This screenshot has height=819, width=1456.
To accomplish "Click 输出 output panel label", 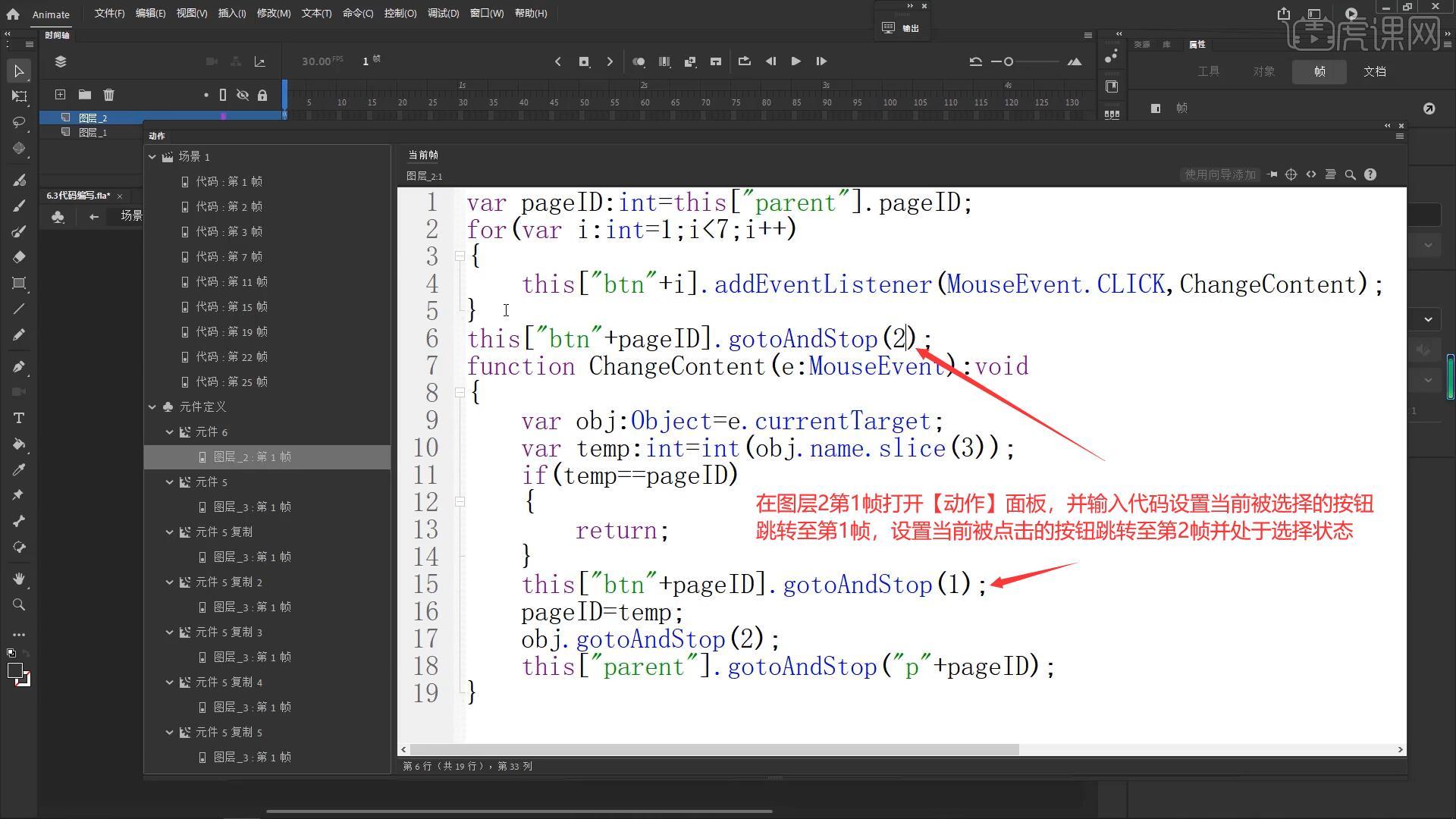I will coord(911,28).
